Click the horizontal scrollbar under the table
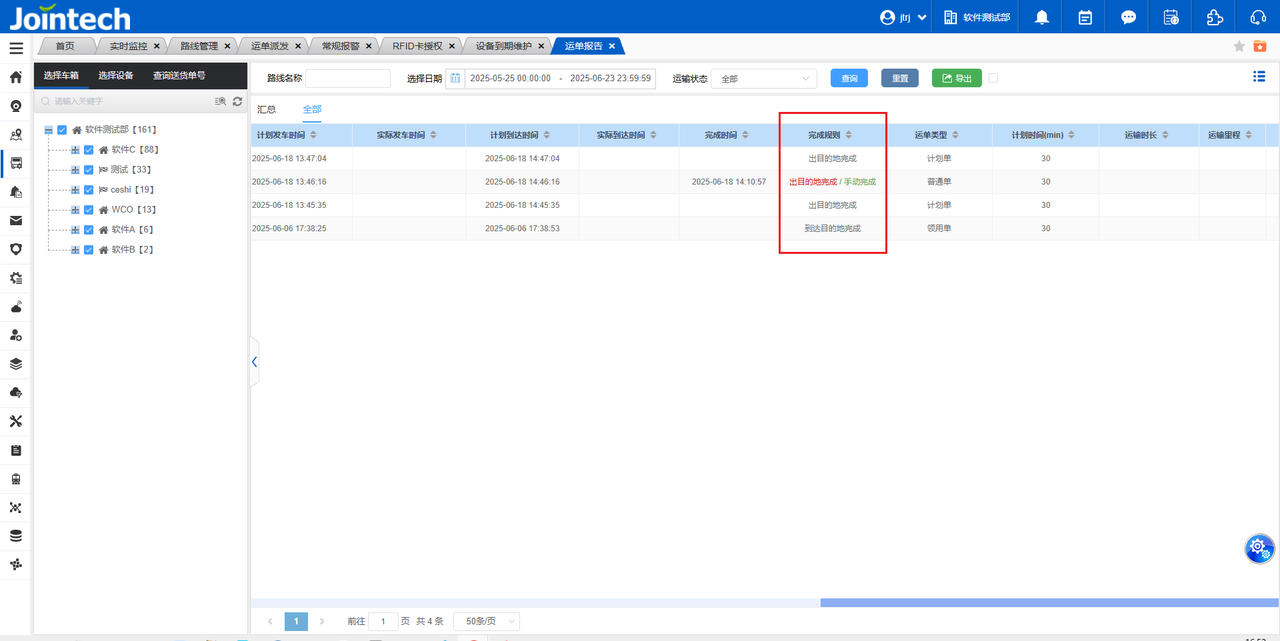This screenshot has height=641, width=1280. pyautogui.click(x=1040, y=602)
